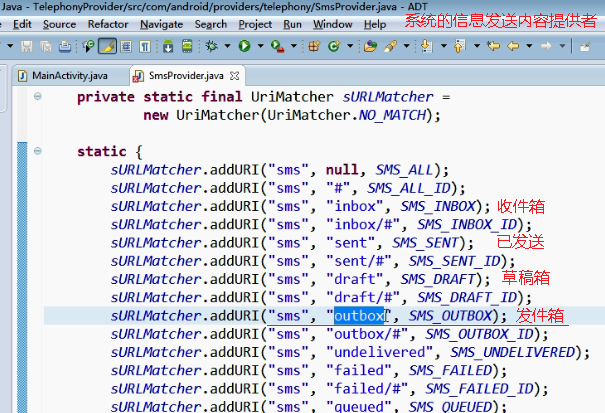Image resolution: width=605 pixels, height=413 pixels.
Task: Click the Save All icon
Action: tap(46, 46)
